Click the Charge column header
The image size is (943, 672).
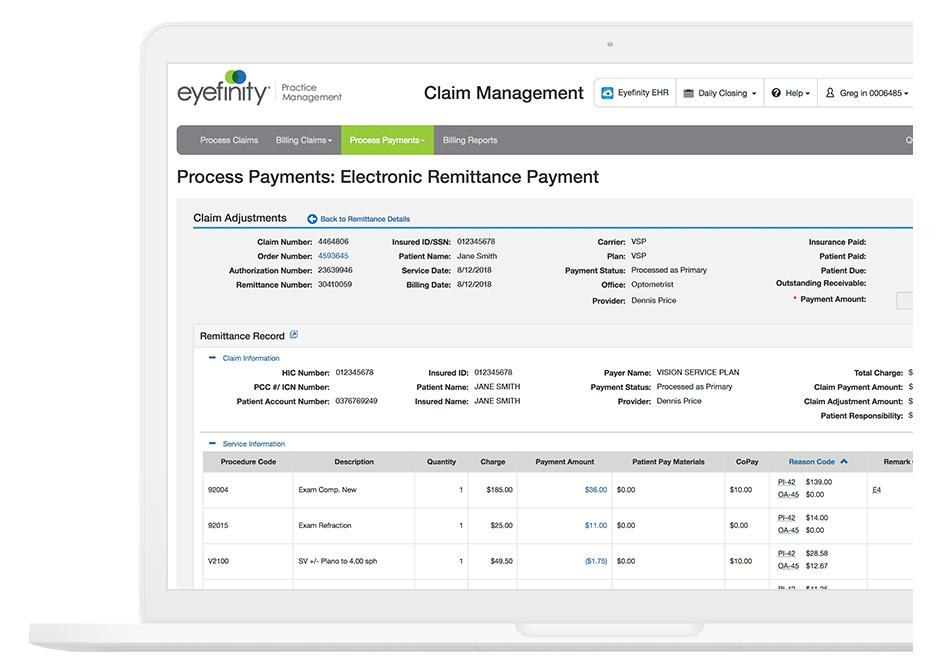pyautogui.click(x=493, y=461)
